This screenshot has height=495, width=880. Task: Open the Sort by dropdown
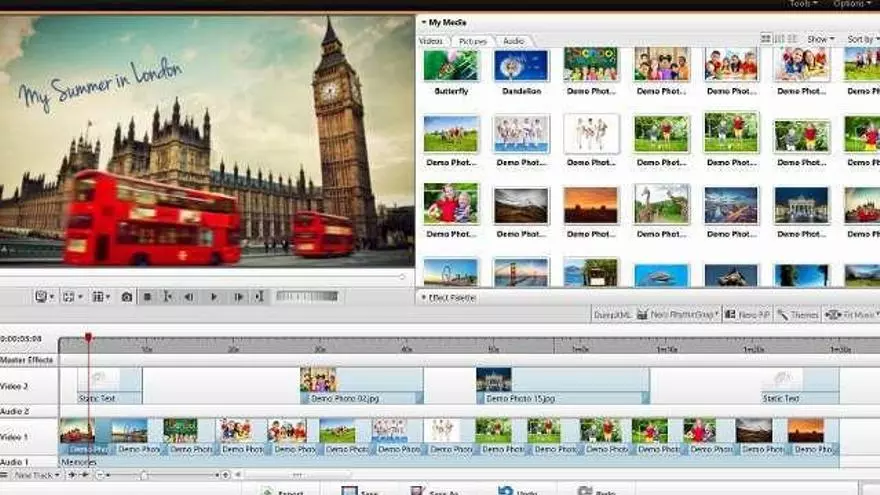(862, 39)
